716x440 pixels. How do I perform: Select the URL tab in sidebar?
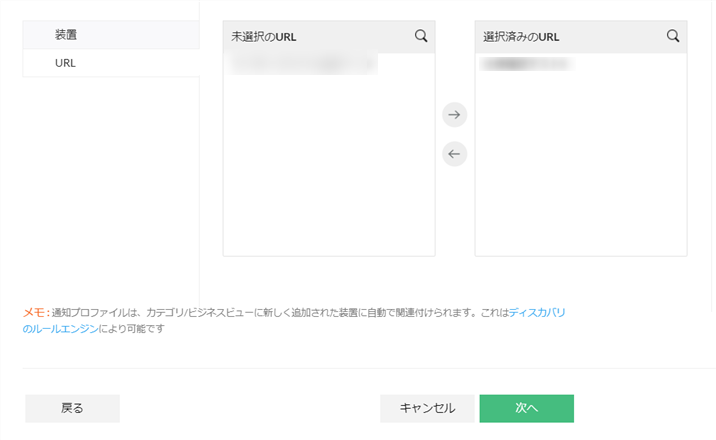(x=66, y=62)
